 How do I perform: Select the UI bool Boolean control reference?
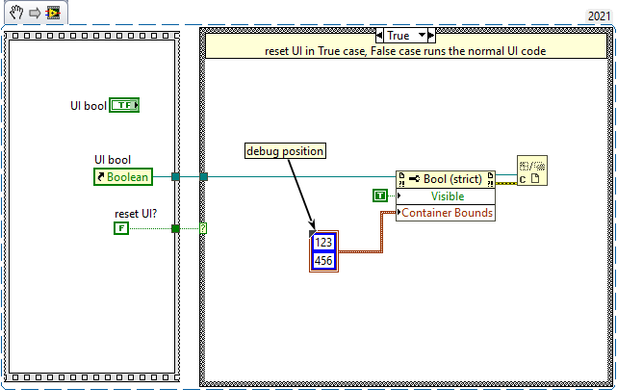click(x=123, y=177)
